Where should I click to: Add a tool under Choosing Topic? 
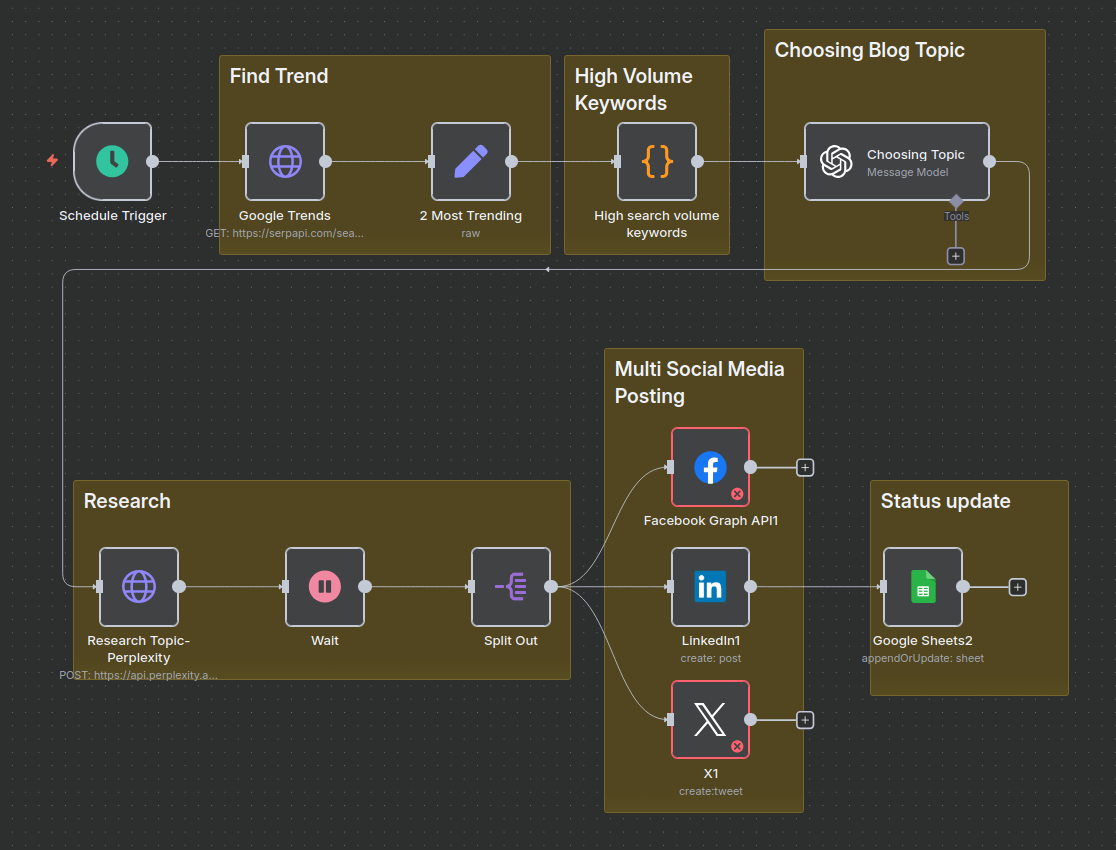pos(956,256)
